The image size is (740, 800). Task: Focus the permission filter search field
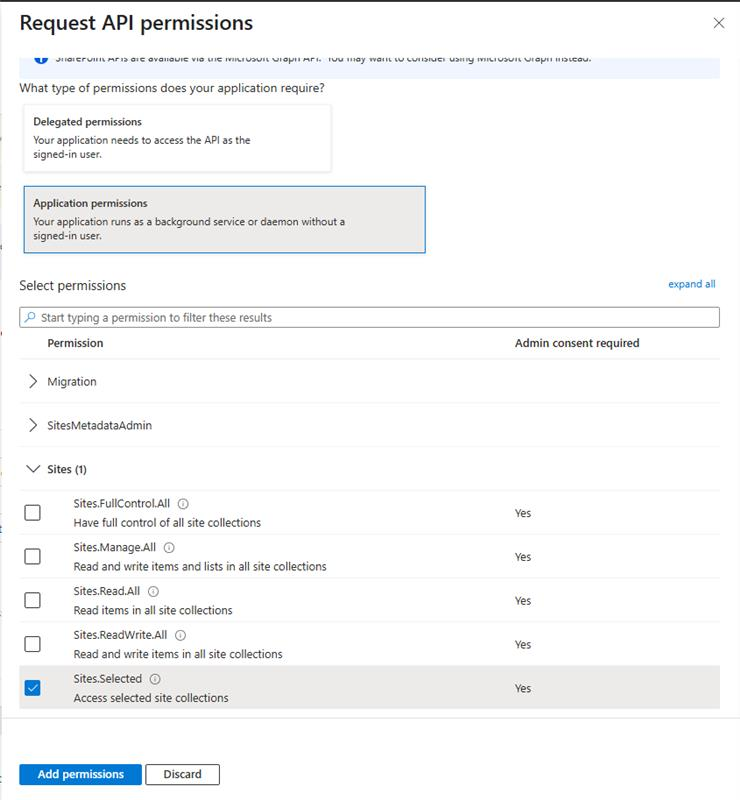coord(369,317)
